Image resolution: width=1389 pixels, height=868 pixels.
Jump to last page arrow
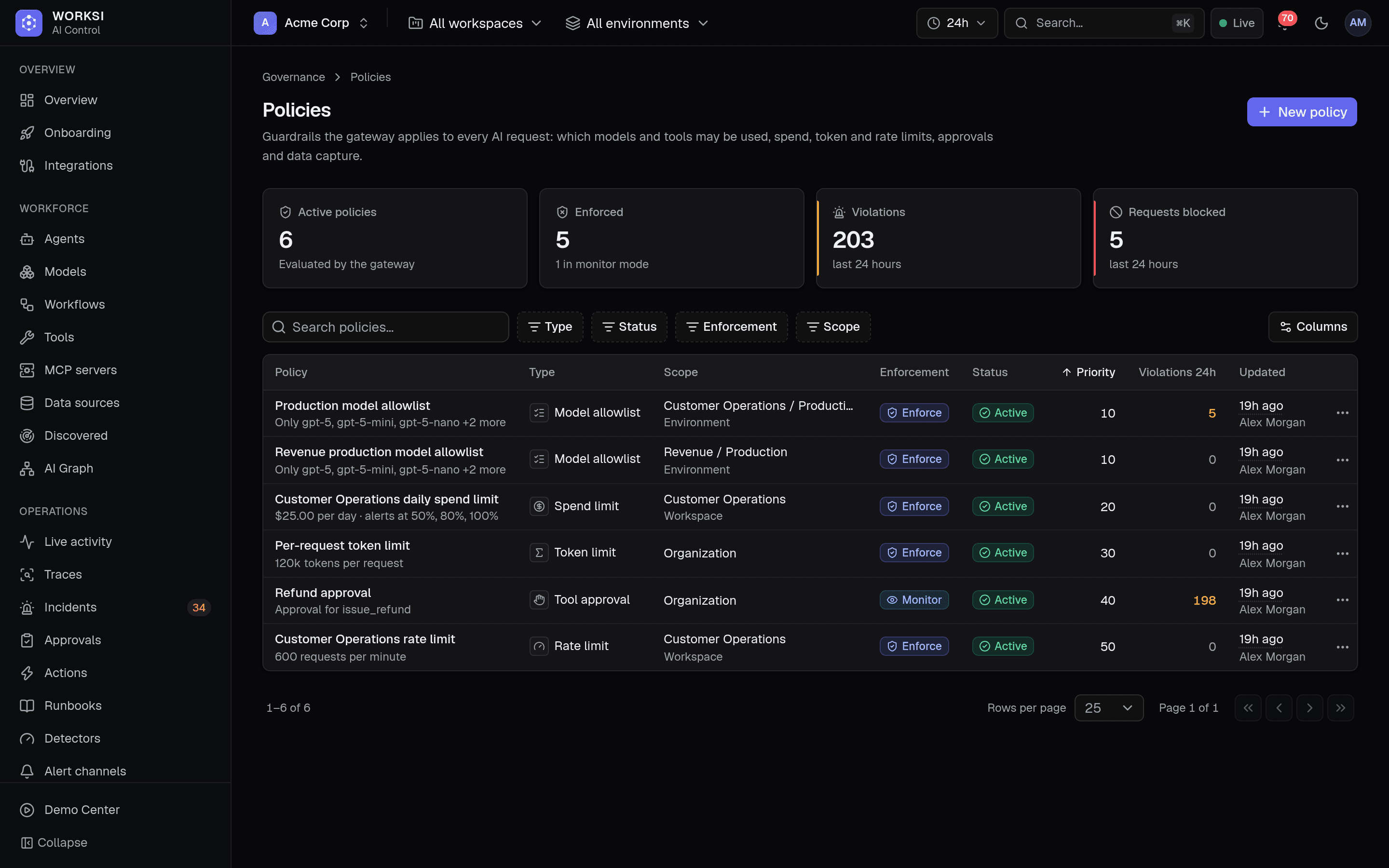click(x=1340, y=708)
